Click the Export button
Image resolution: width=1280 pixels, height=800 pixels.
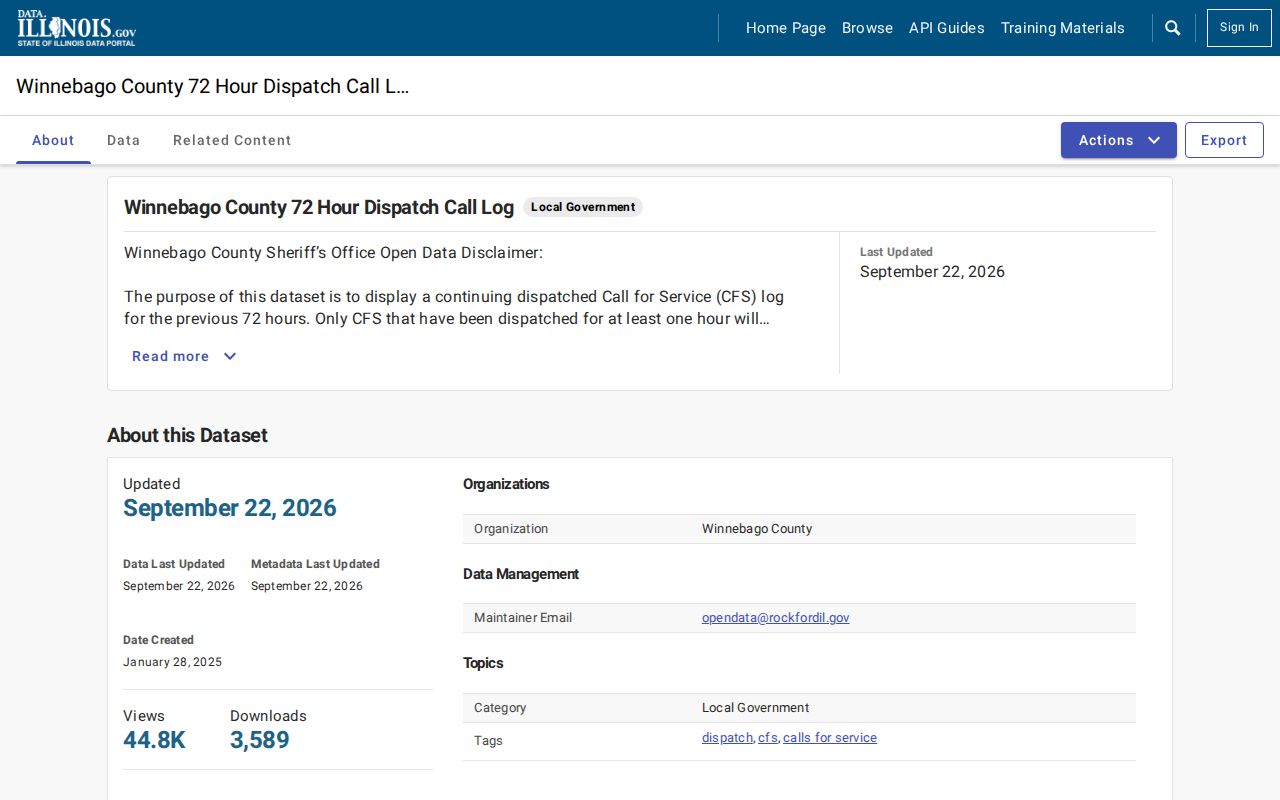[1224, 140]
